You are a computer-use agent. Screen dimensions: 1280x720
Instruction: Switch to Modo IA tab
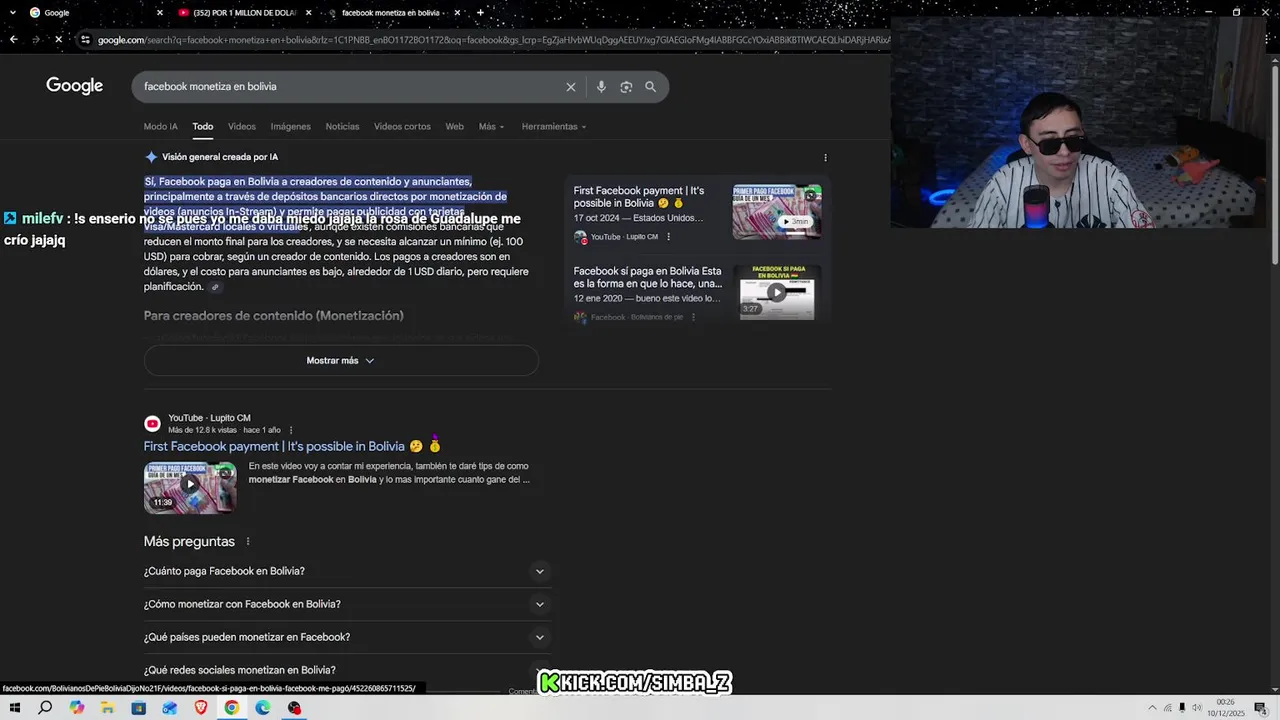pyautogui.click(x=160, y=127)
